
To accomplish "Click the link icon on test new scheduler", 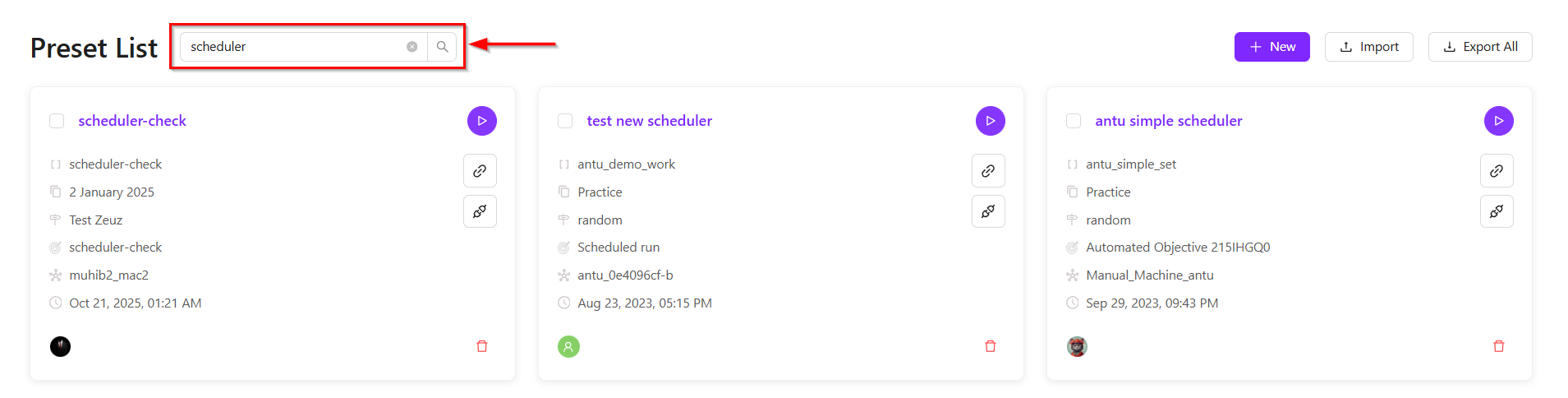I will [x=988, y=171].
